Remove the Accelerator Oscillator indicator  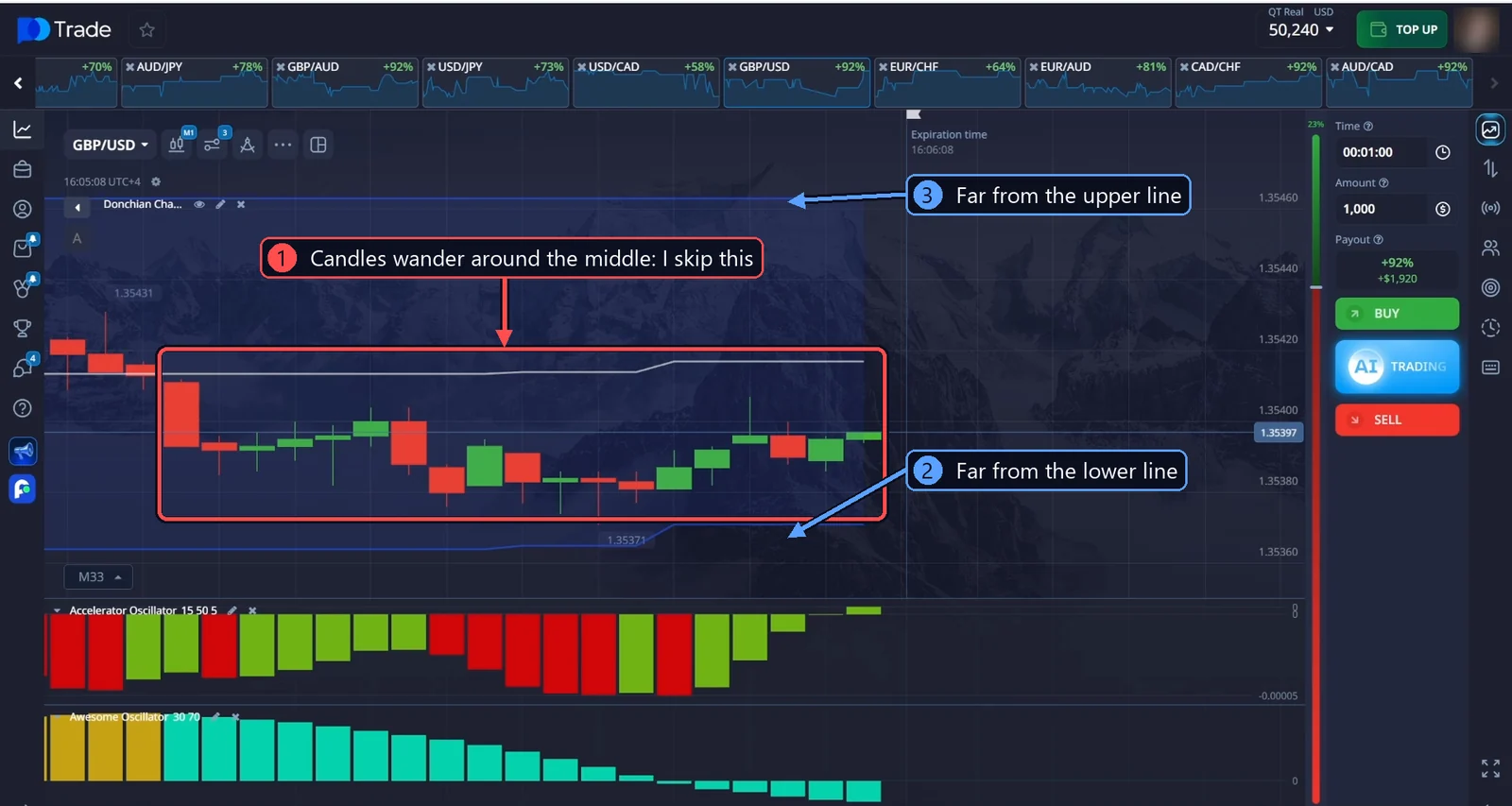click(x=252, y=610)
